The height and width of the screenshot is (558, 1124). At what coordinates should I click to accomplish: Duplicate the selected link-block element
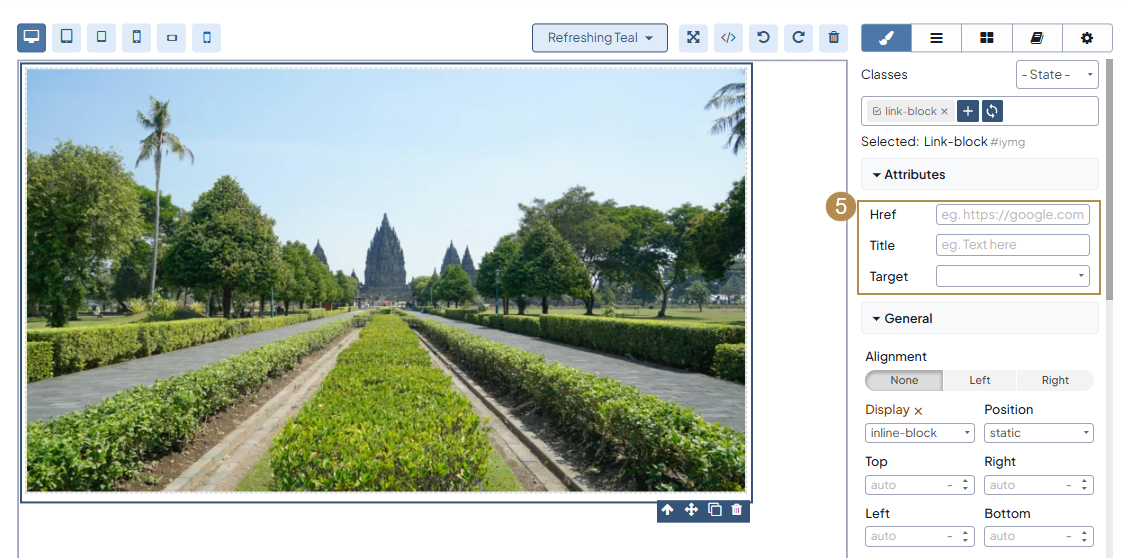[714, 510]
